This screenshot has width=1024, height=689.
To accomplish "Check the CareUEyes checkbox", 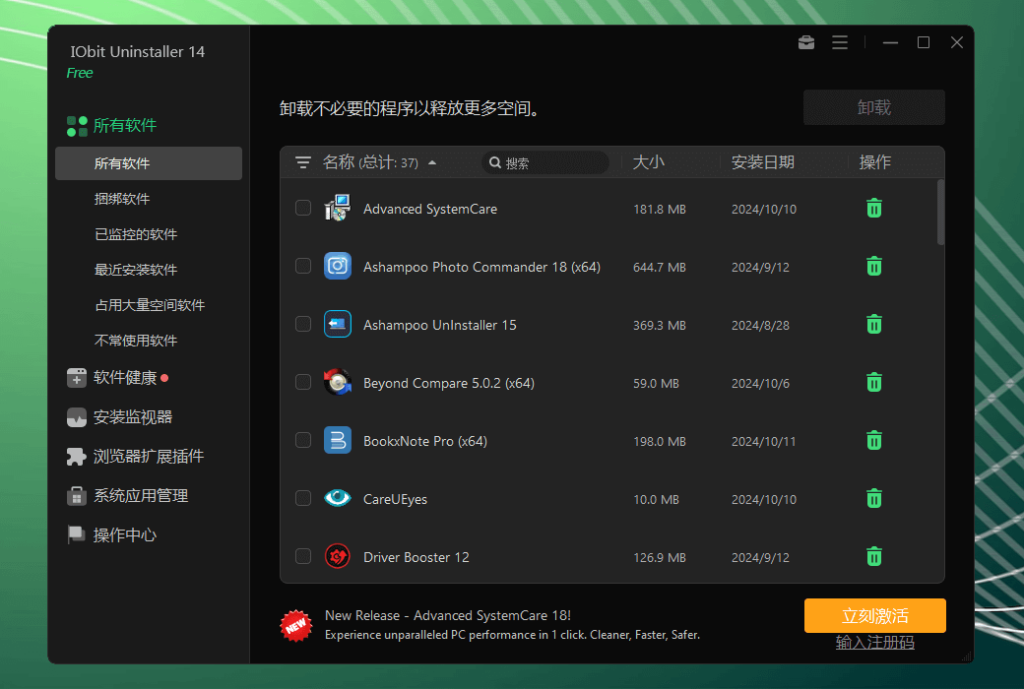I will click(x=303, y=498).
